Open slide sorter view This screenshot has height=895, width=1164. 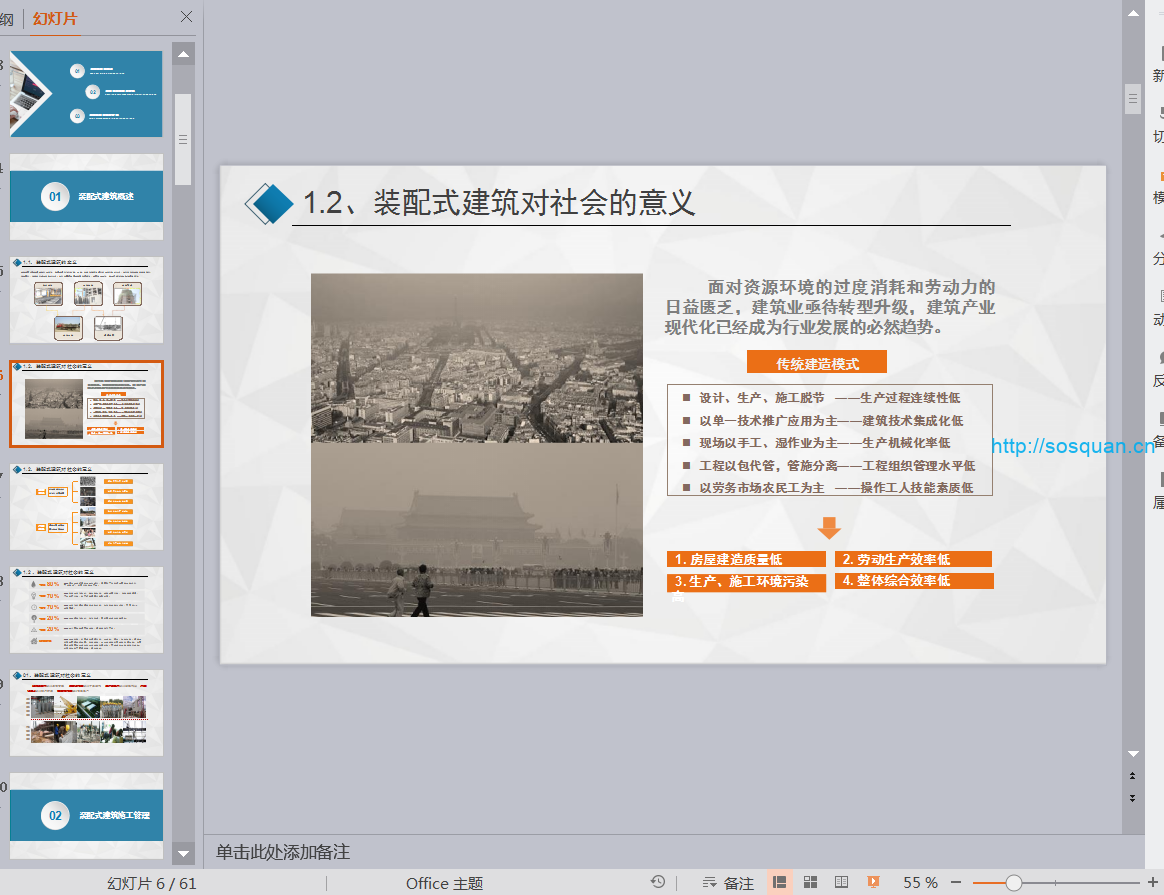click(x=811, y=882)
